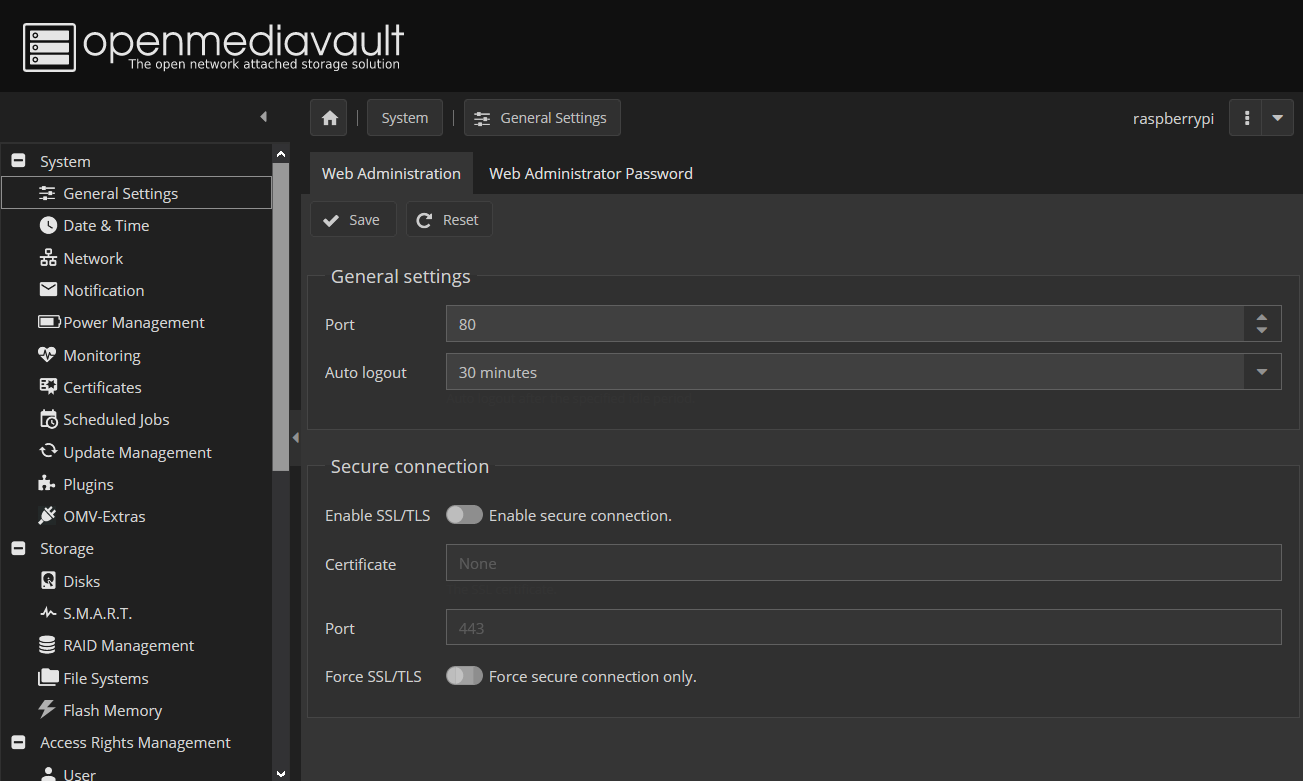Click the Reset button

pos(449,220)
